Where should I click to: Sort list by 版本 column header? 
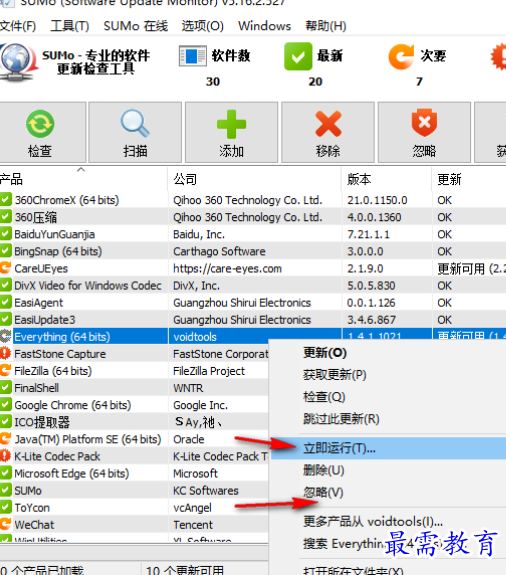tap(386, 179)
